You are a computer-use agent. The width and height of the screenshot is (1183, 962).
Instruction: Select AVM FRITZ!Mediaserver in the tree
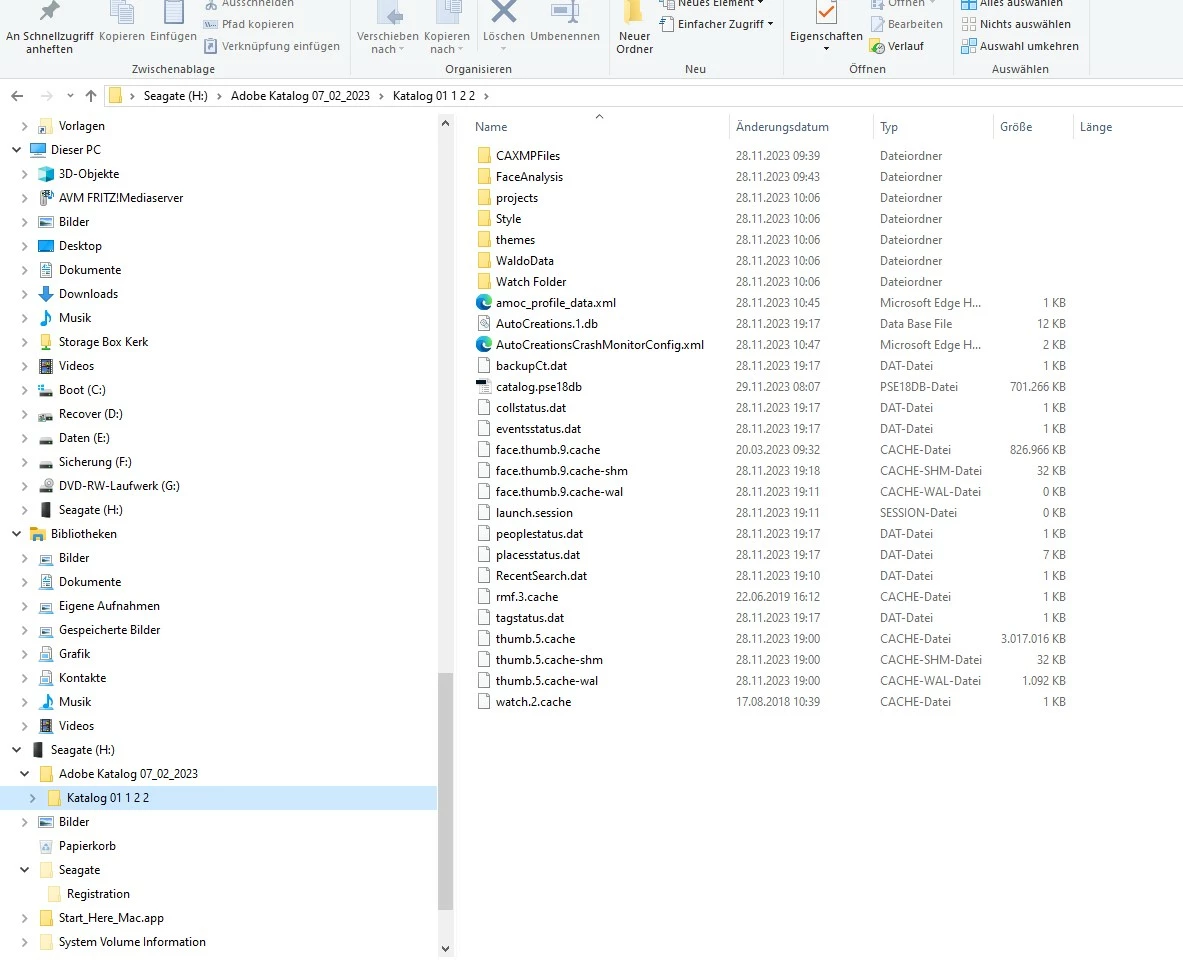tap(121, 198)
